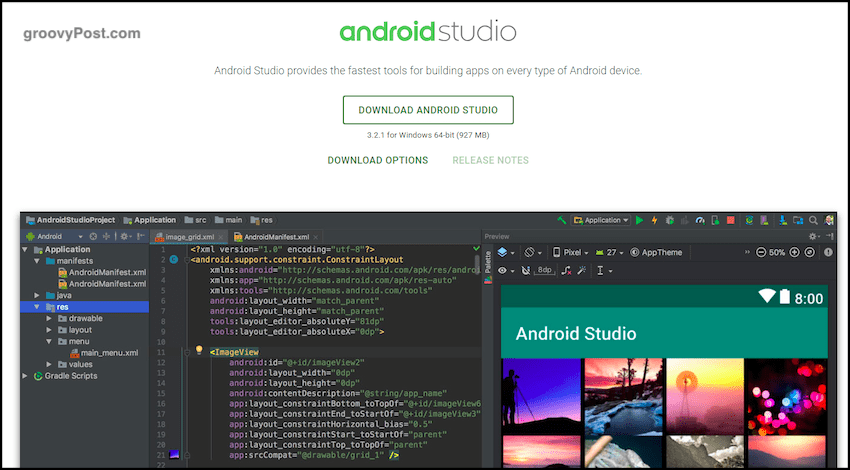
Task: Click zoom to fit screen icon
Action: tap(810, 253)
